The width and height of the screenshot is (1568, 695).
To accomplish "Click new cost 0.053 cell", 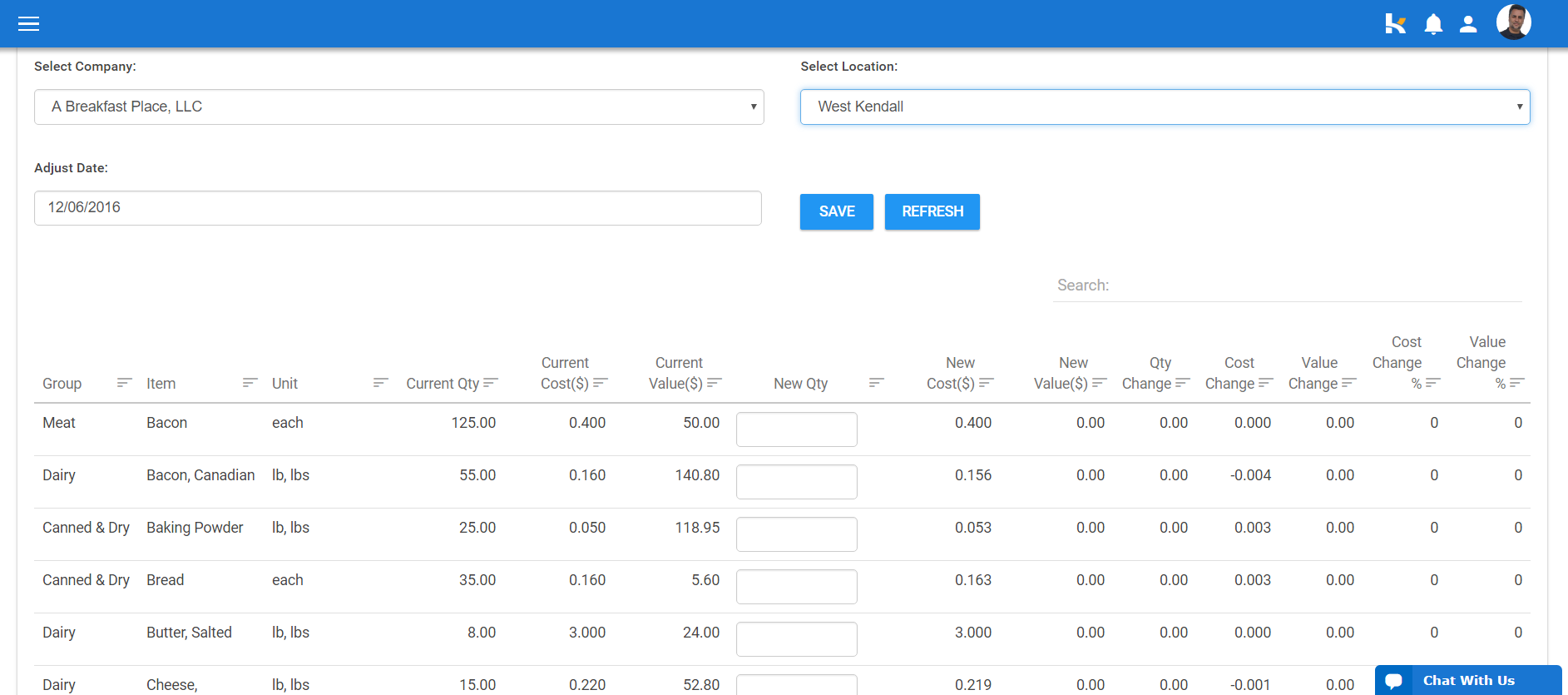I will [973, 528].
